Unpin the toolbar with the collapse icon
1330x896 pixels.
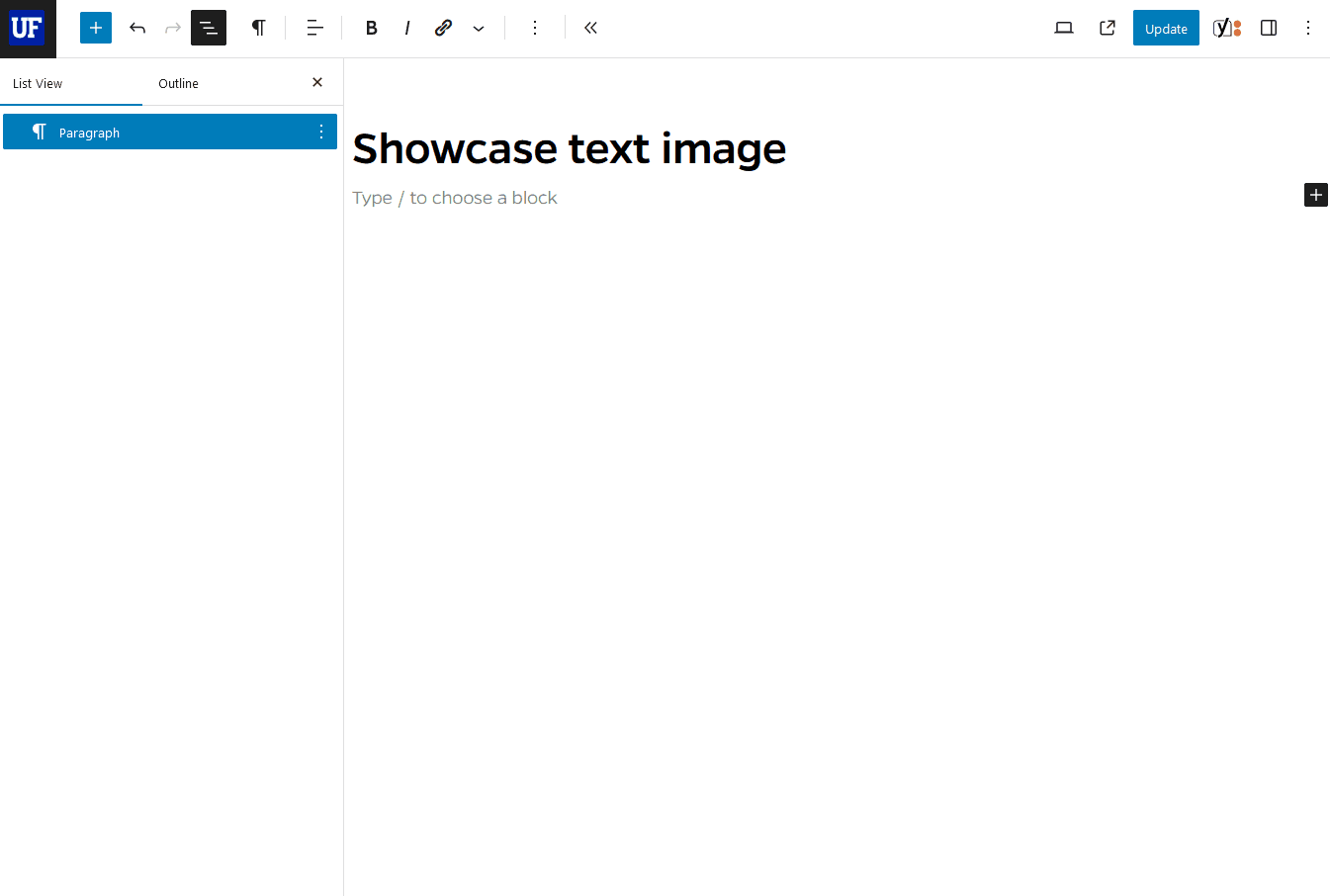(x=590, y=28)
